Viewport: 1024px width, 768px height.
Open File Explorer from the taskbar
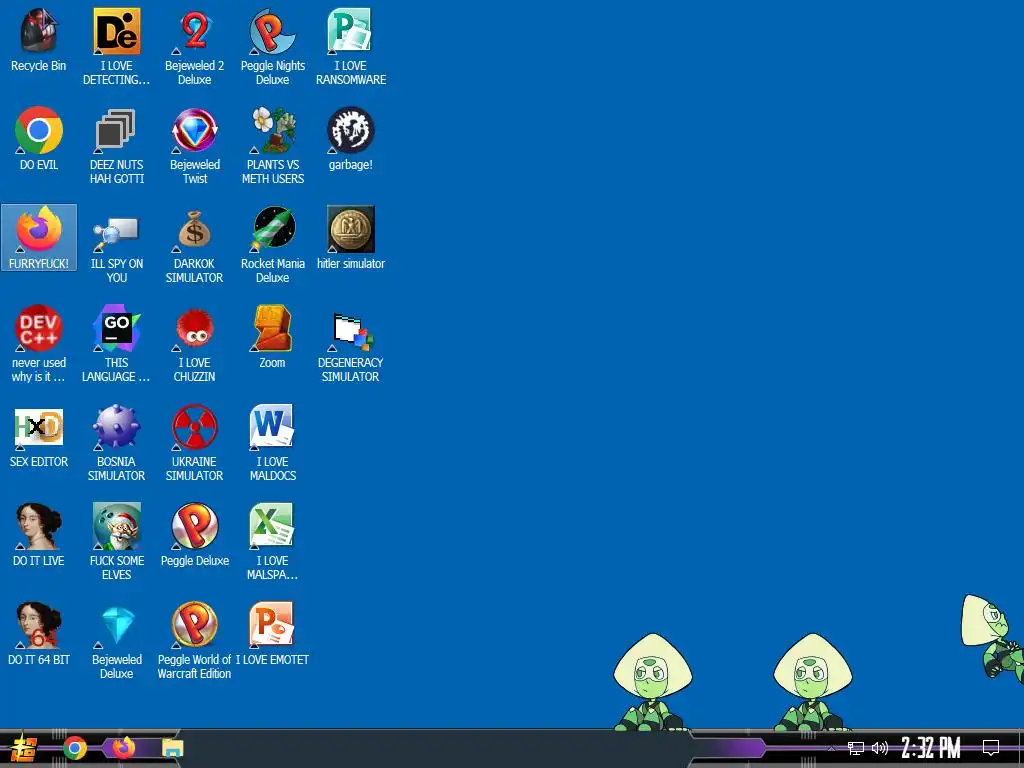click(172, 748)
